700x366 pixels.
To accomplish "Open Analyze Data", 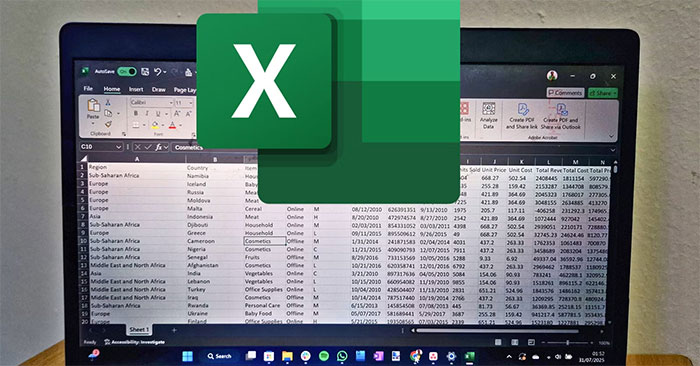I will [489, 116].
